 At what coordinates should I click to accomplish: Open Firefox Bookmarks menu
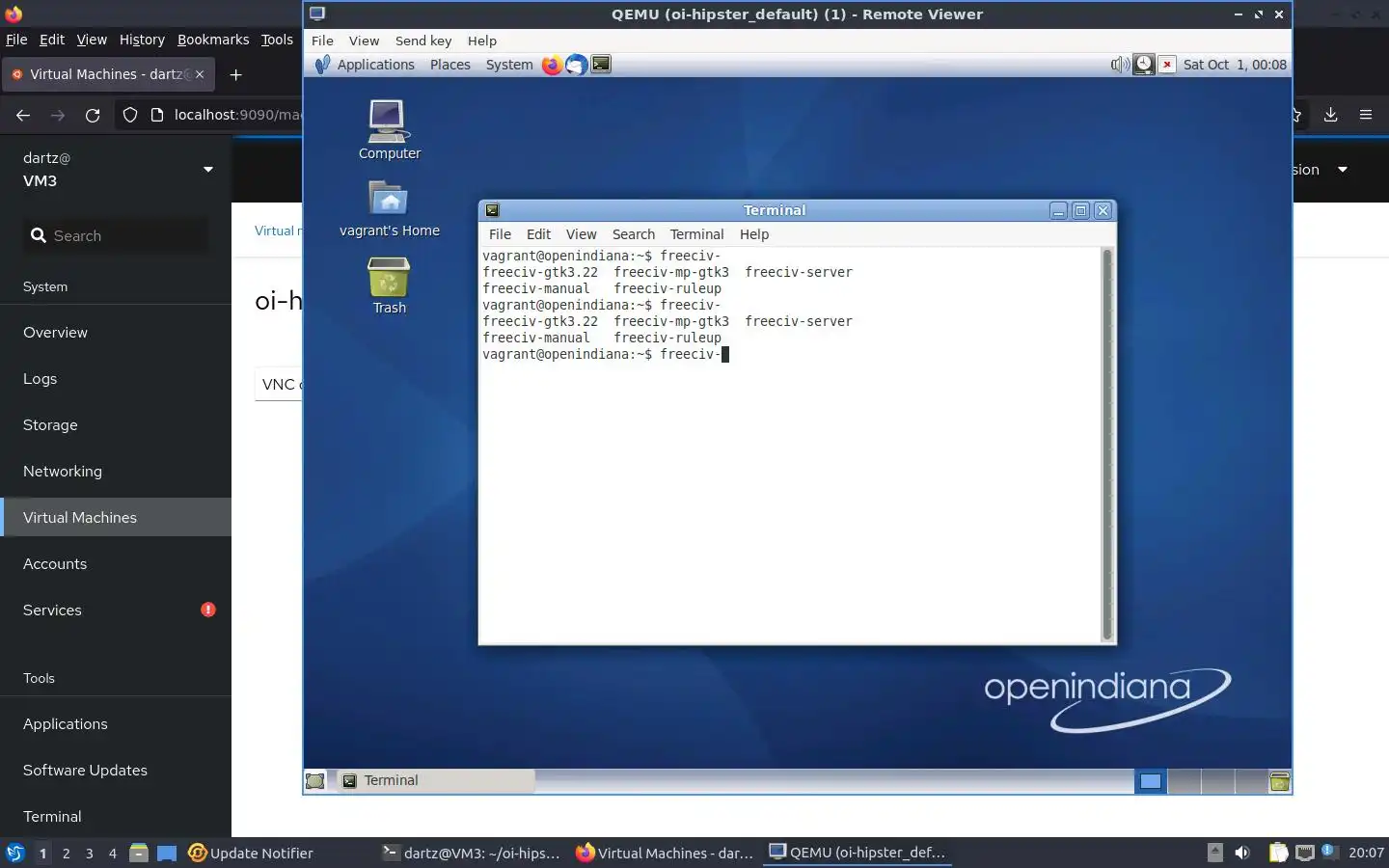click(x=213, y=40)
